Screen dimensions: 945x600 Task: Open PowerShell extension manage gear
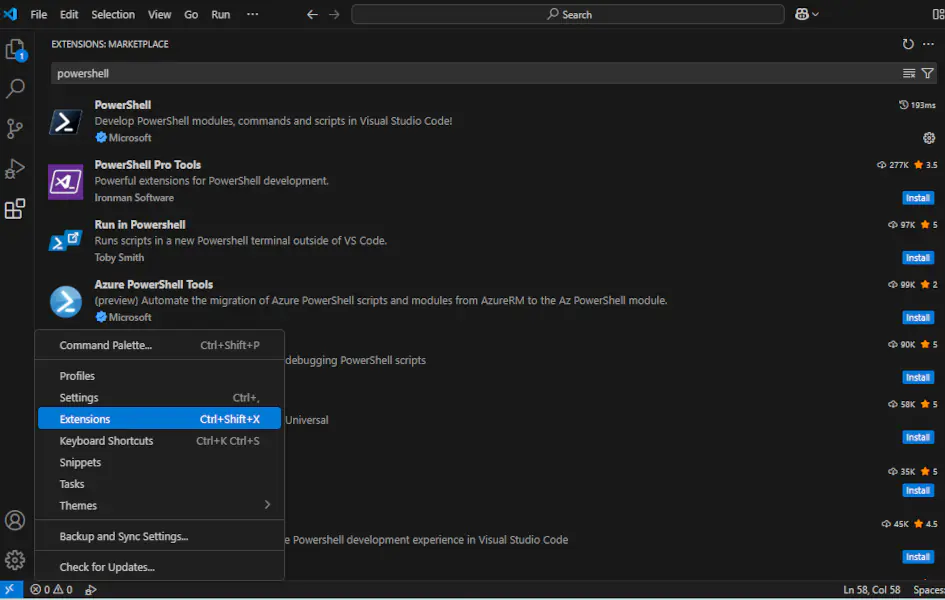pos(929,138)
